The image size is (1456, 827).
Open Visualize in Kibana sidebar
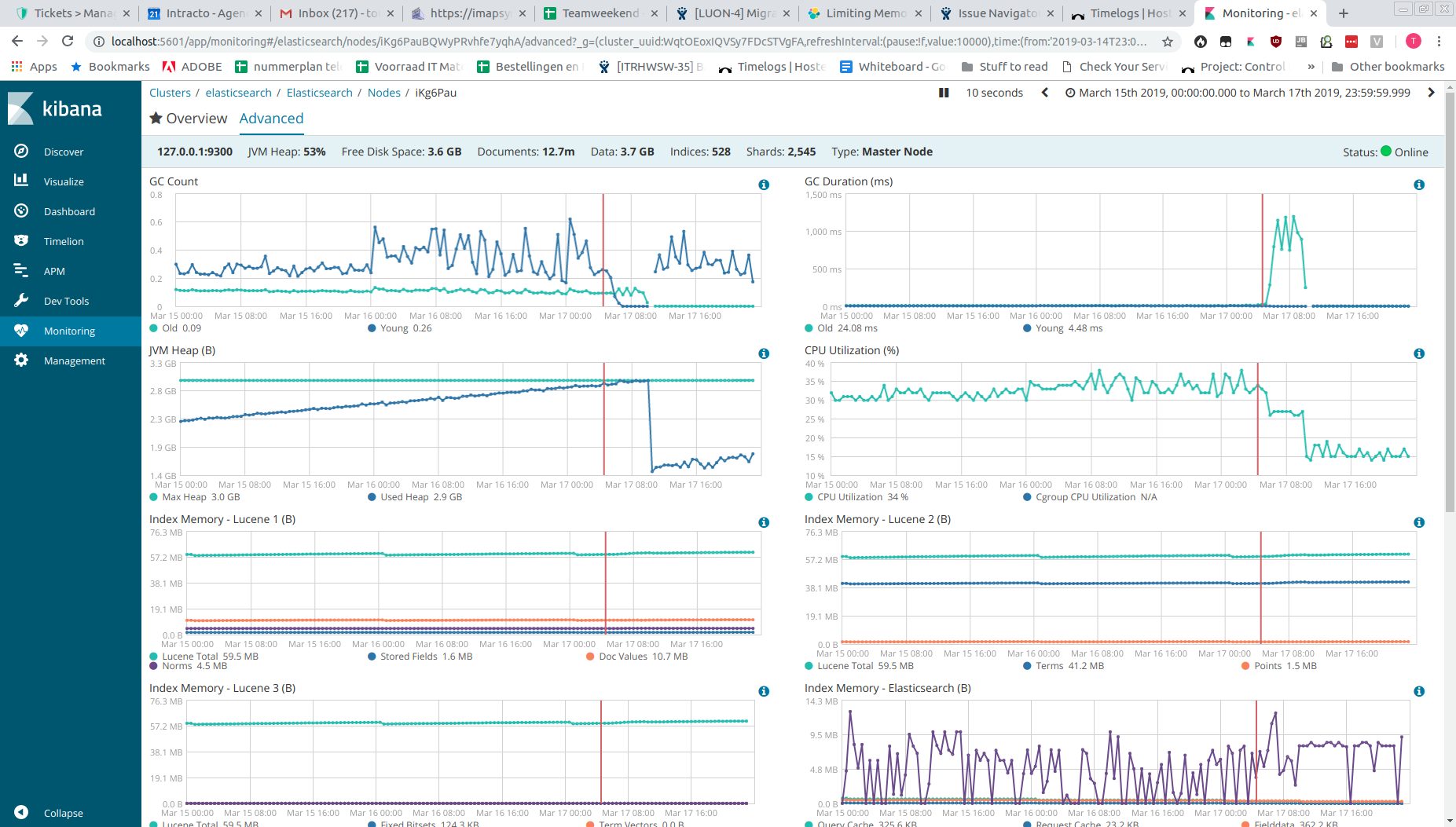click(63, 181)
